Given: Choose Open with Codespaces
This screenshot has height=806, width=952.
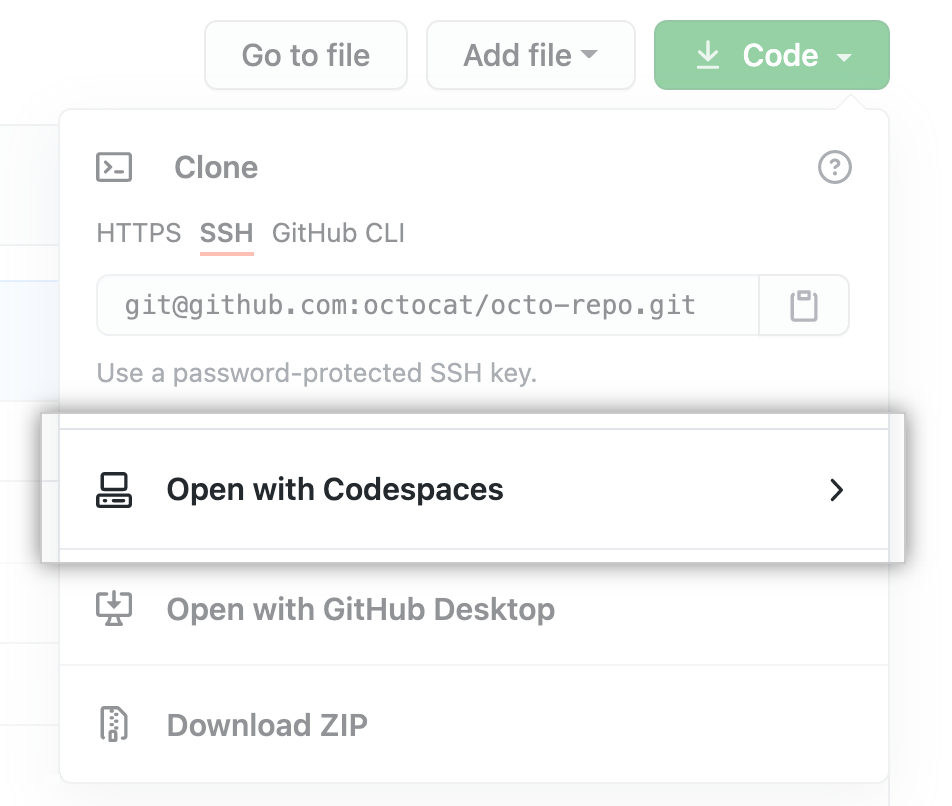Looking at the screenshot, I should coord(335,490).
